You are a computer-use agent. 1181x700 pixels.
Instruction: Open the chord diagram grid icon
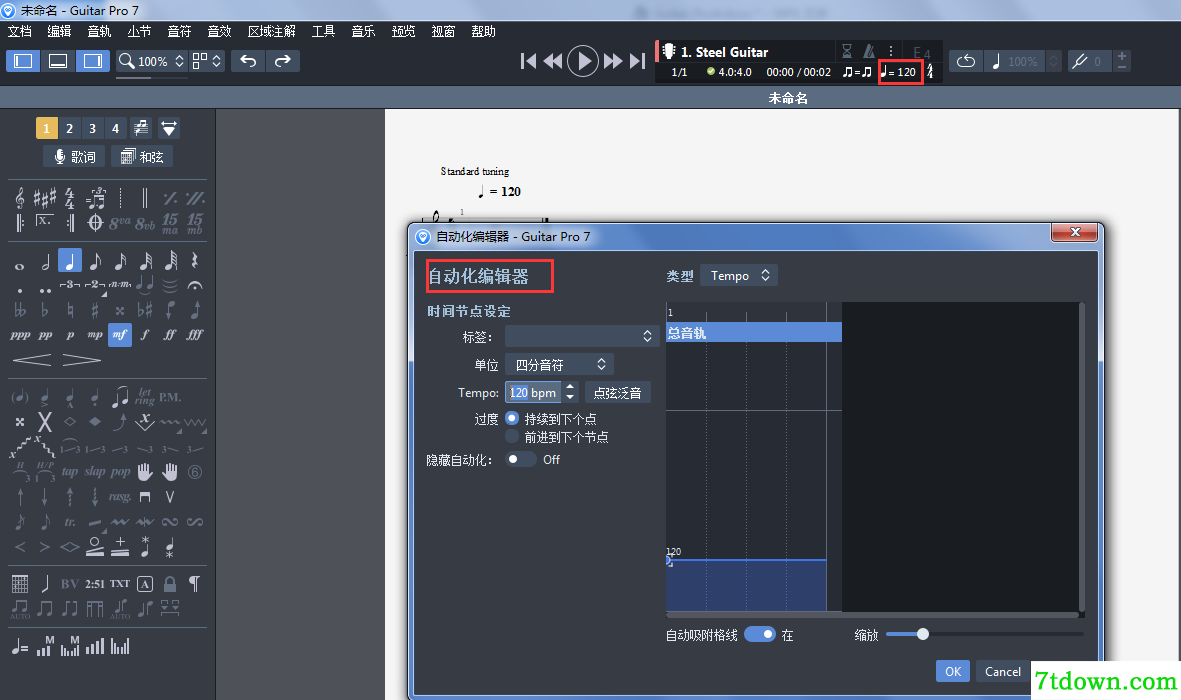[20, 584]
